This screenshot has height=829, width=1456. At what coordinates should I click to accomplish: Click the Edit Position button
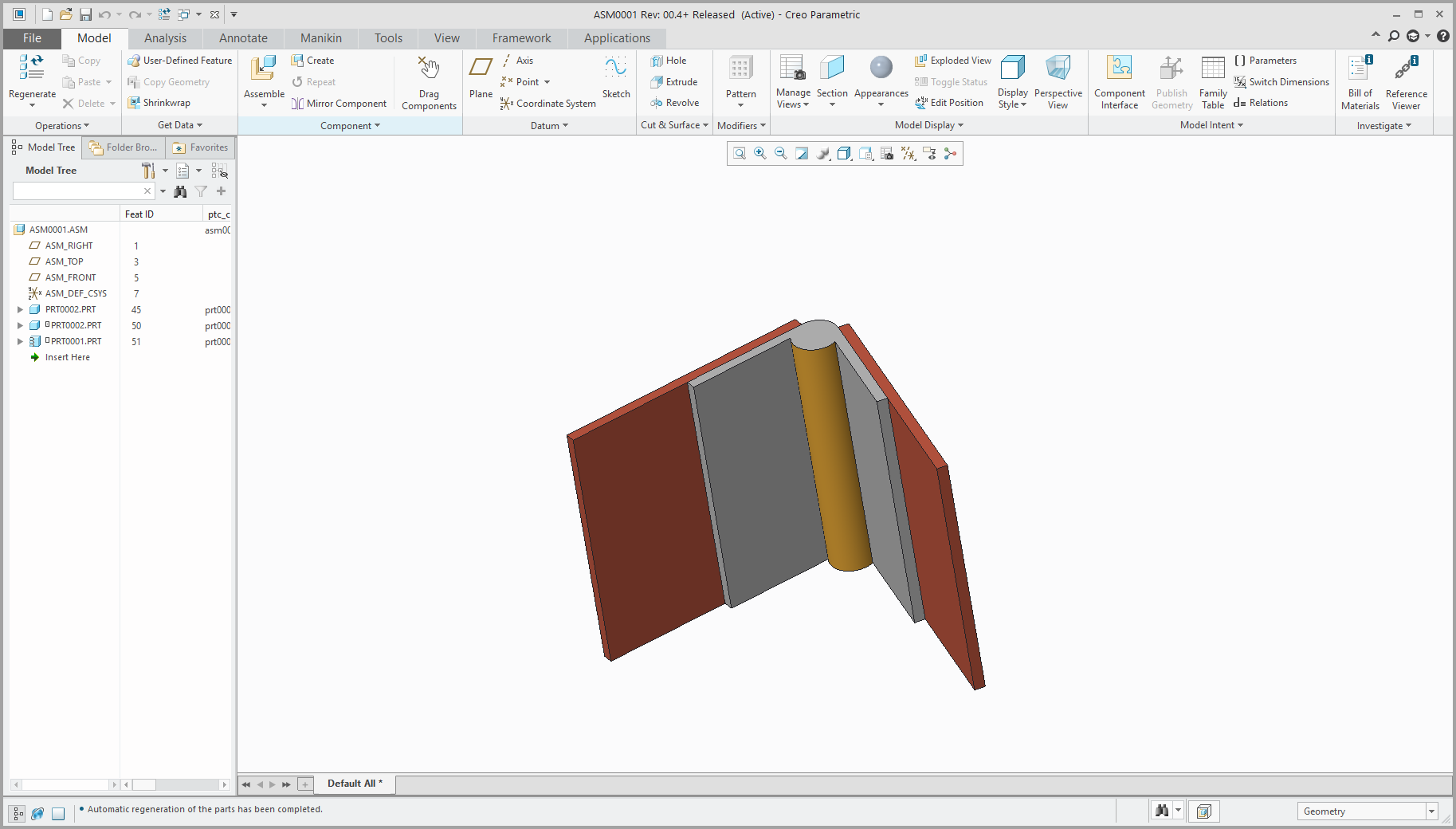(x=949, y=103)
